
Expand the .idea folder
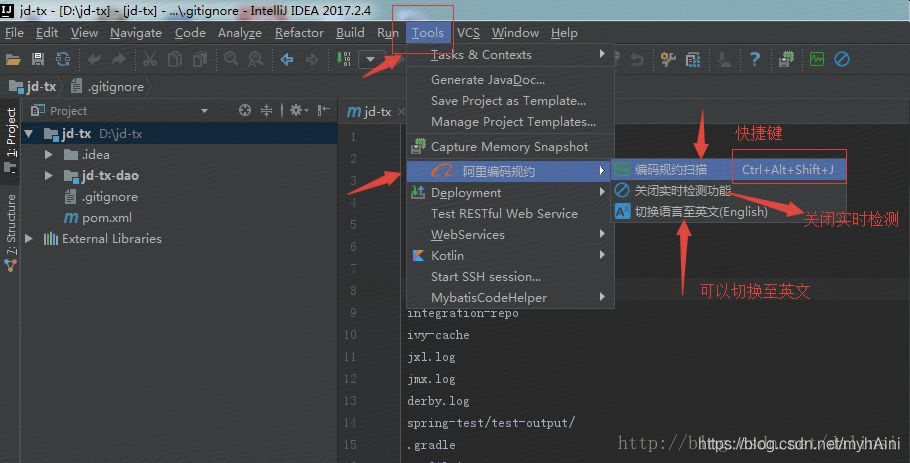pos(49,155)
